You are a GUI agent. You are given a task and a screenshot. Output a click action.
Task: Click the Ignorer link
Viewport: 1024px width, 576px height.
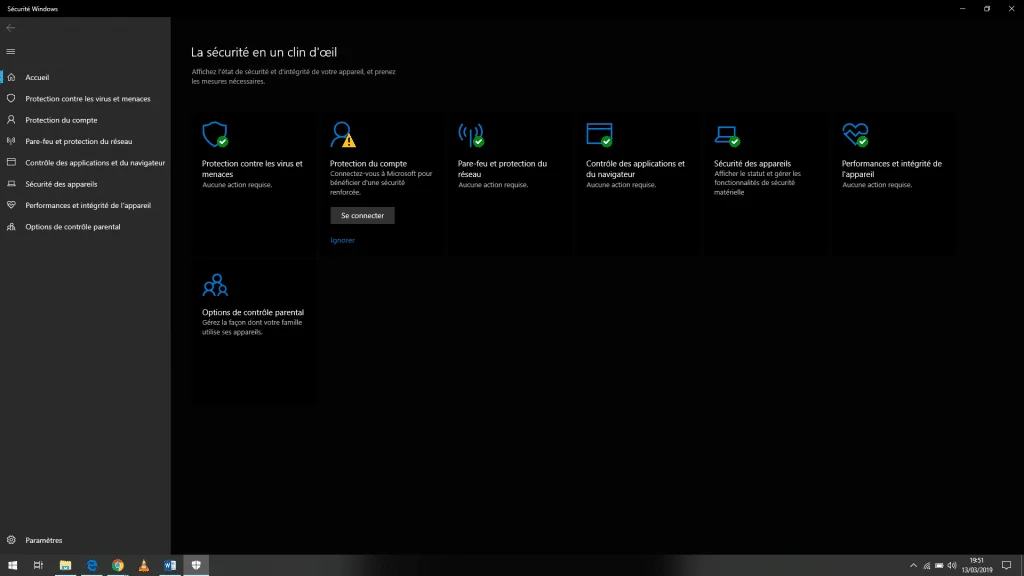click(x=342, y=240)
